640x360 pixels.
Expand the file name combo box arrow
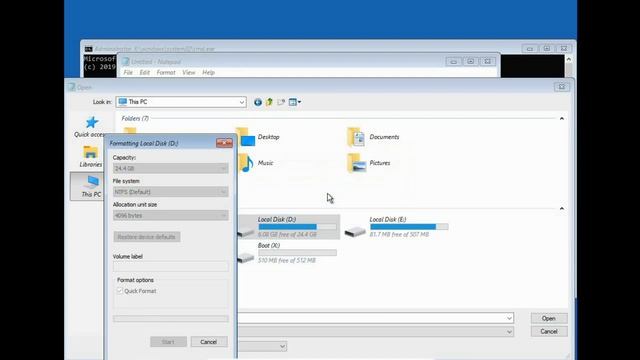509,318
